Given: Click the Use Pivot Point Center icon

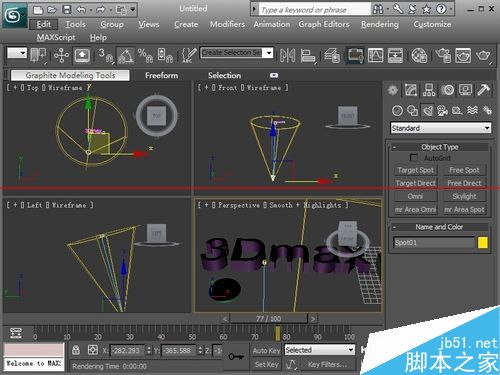Looking at the screenshot, I should tap(38, 55).
